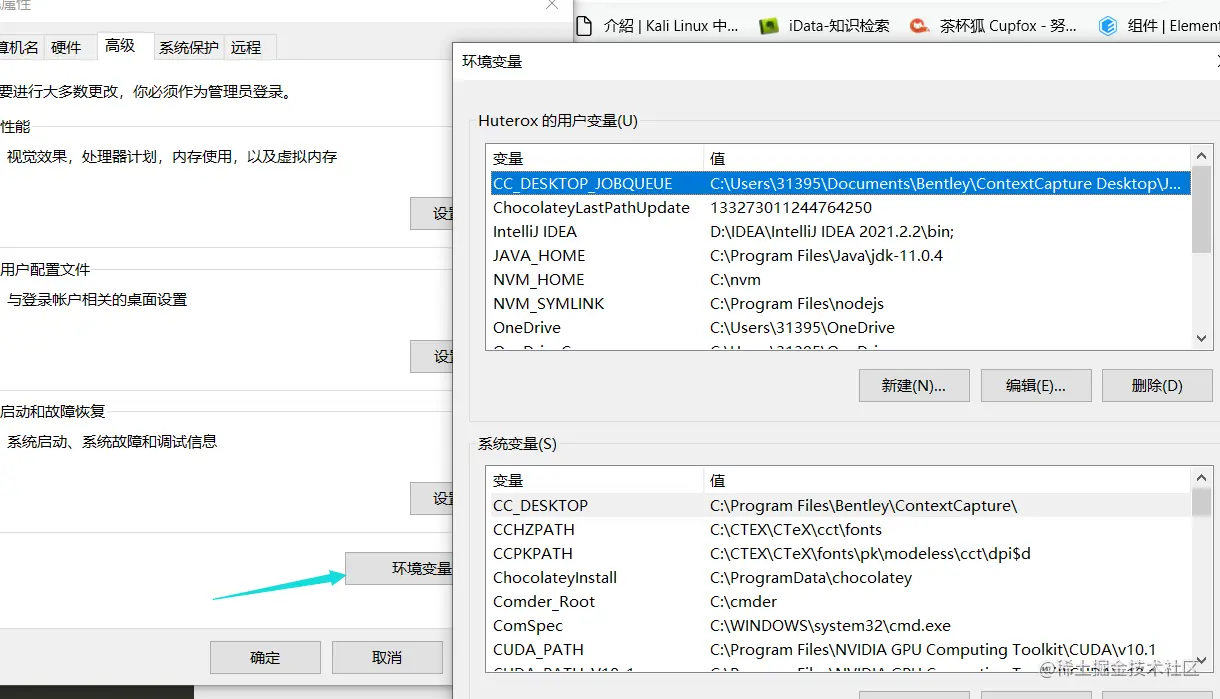Click user variables scrollbar down arrow
This screenshot has height=699, width=1220.
1202,339
